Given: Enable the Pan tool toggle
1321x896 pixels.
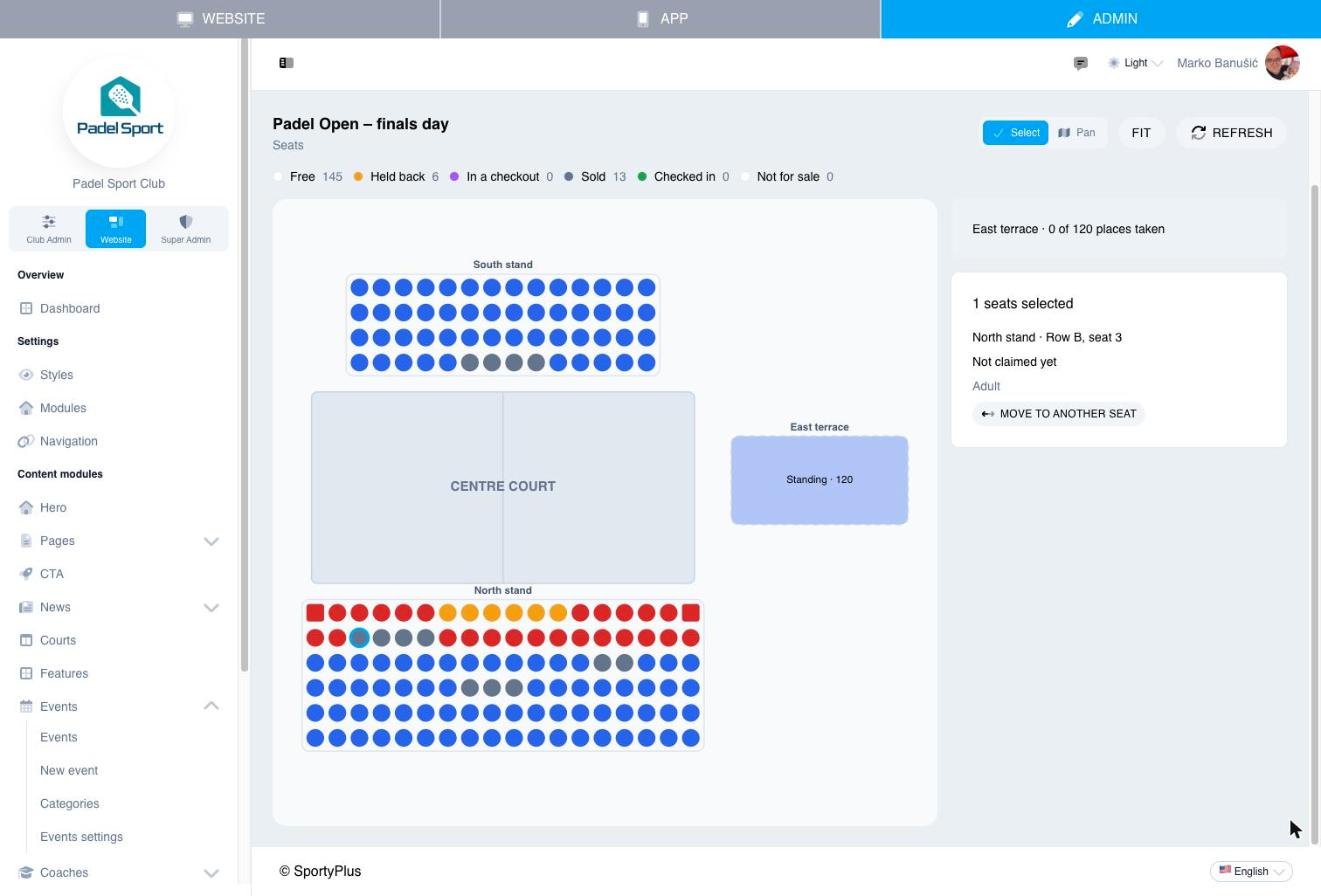Looking at the screenshot, I should 1077,133.
